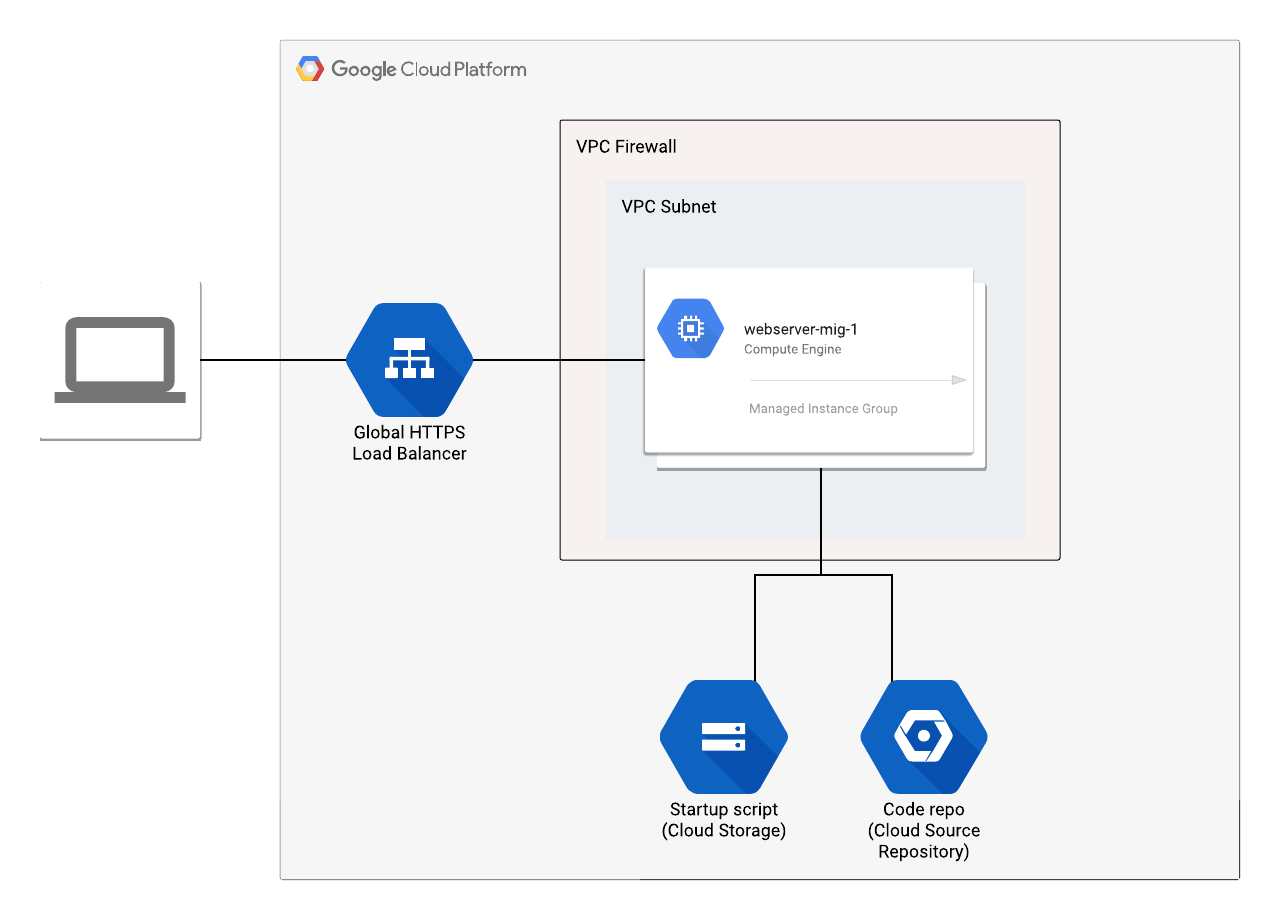This screenshot has width=1280, height=921.
Task: Click the Google Cloud Platform logo icon
Action: 310,69
